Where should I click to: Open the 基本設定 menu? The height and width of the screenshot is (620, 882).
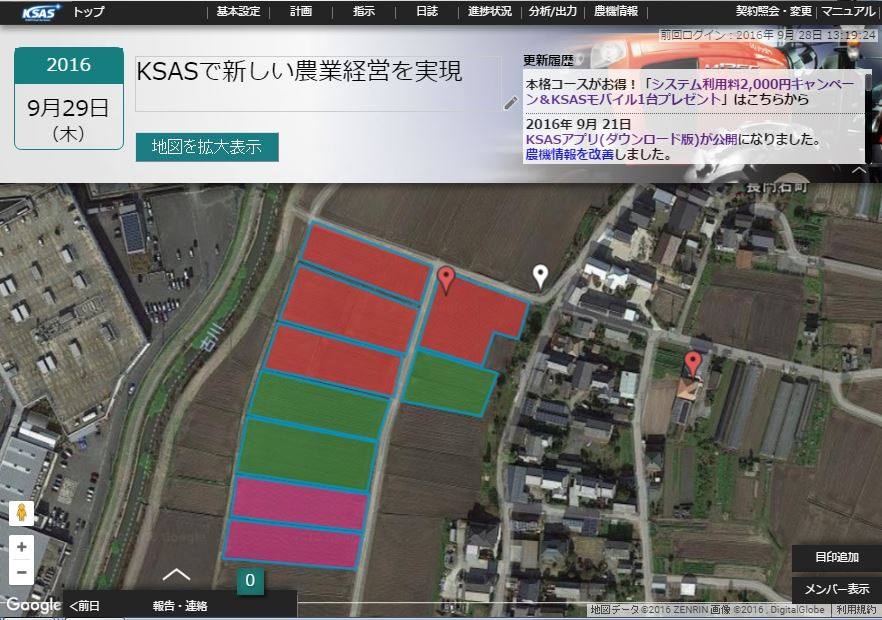tap(238, 11)
